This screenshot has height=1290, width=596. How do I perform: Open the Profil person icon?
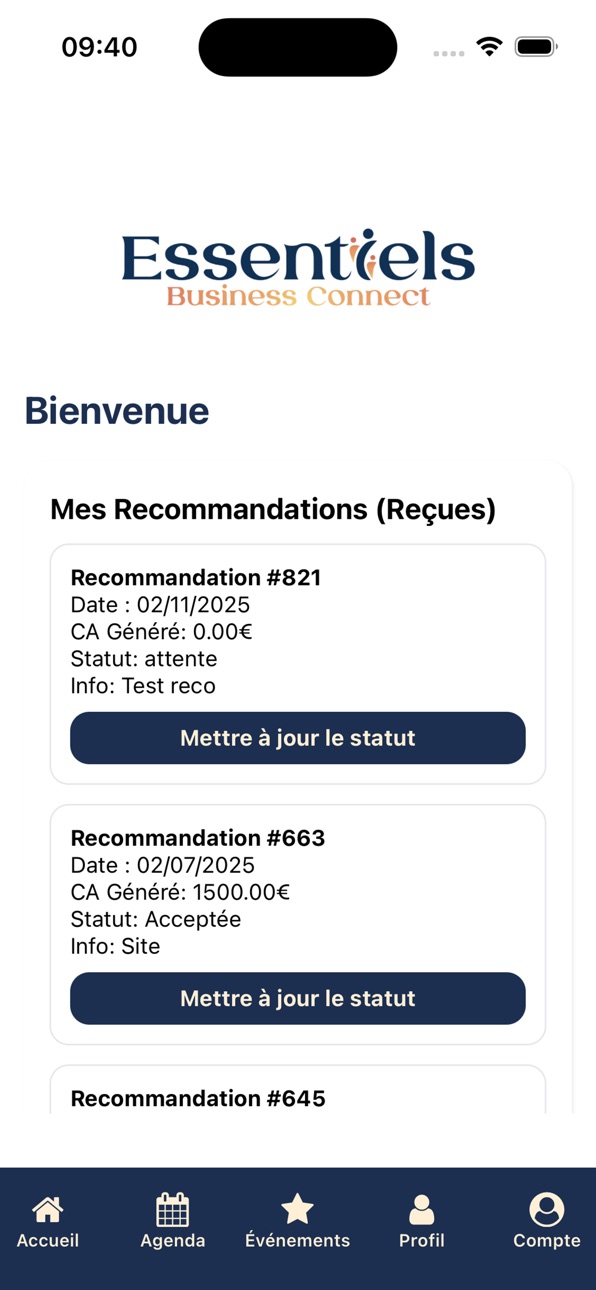pos(422,1210)
